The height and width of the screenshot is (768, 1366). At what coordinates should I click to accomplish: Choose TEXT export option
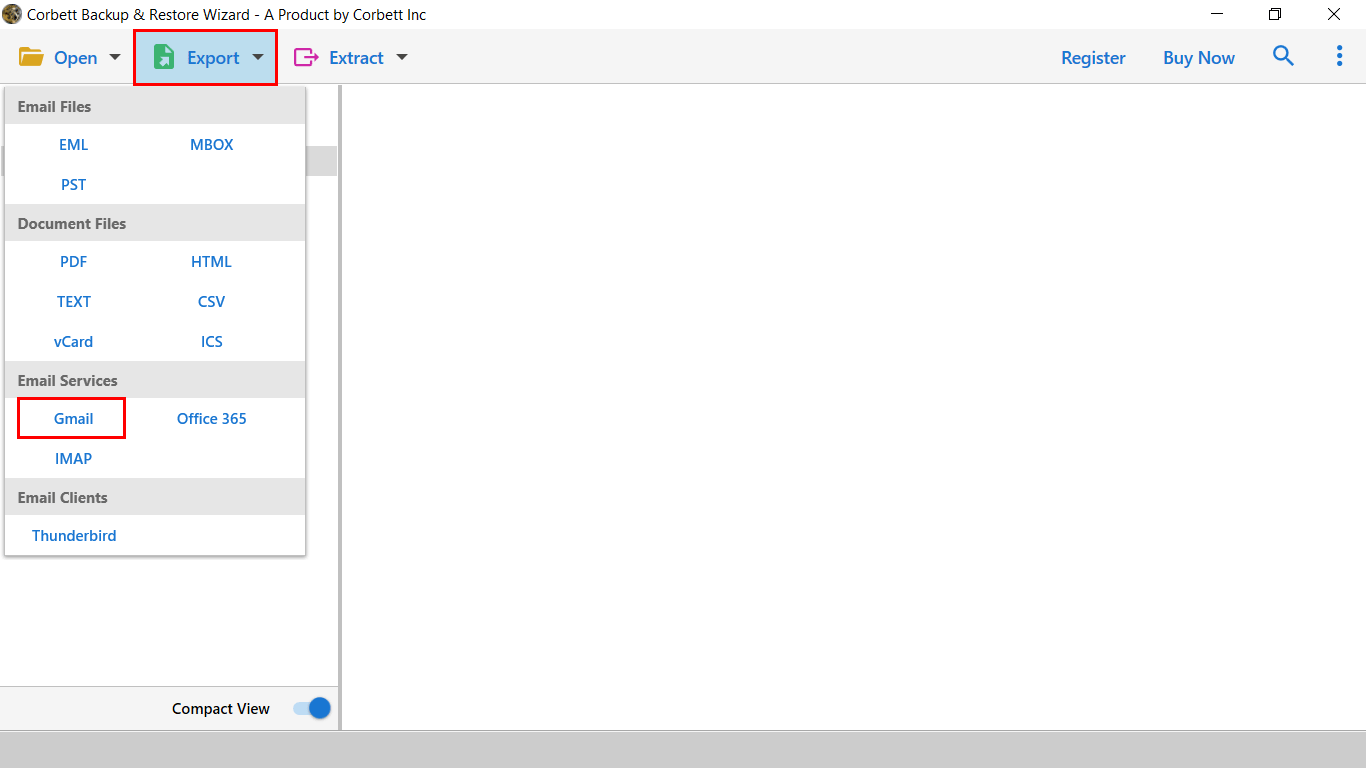click(x=73, y=301)
